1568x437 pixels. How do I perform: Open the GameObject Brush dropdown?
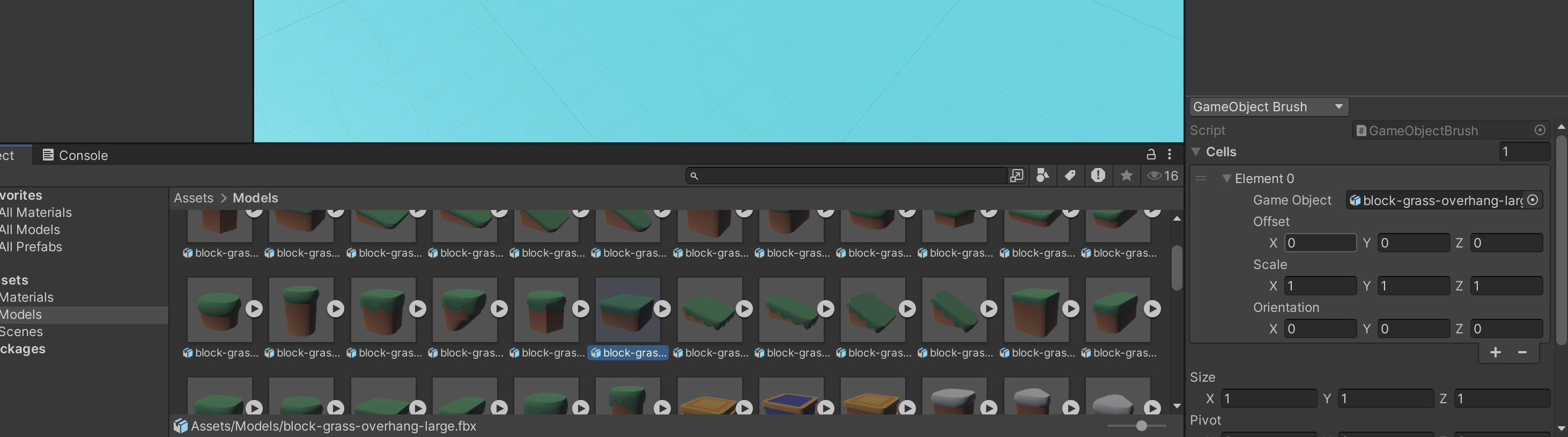click(x=1269, y=107)
